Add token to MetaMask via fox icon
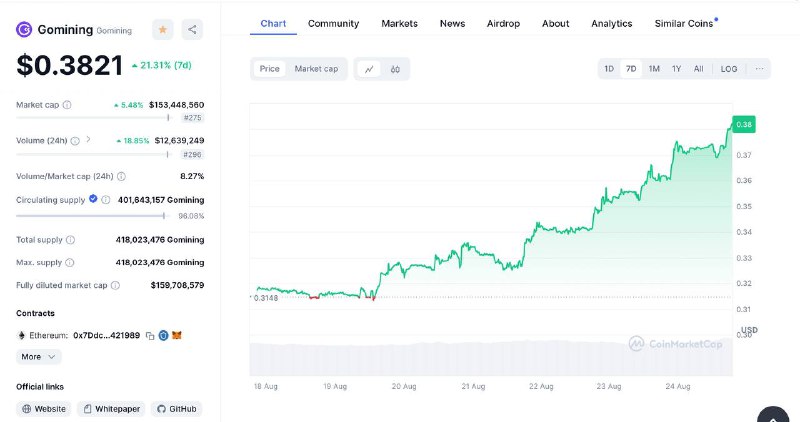 point(177,335)
